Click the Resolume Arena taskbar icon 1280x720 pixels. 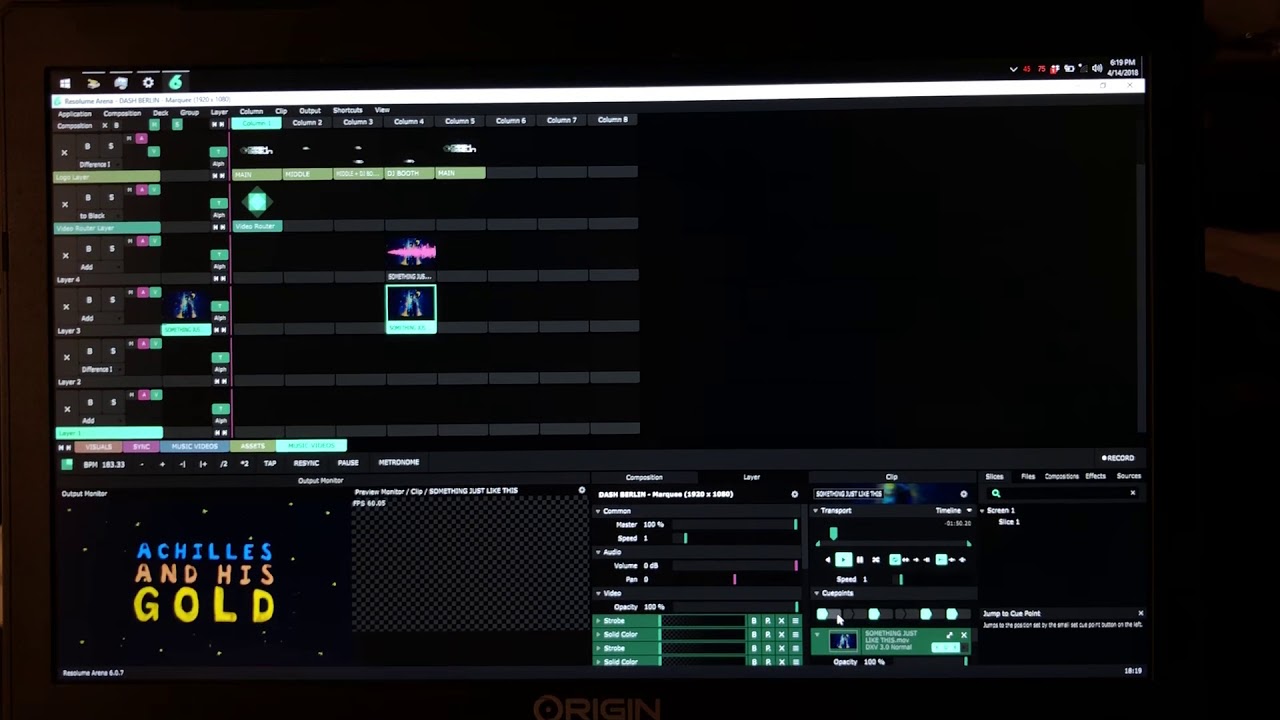[176, 82]
